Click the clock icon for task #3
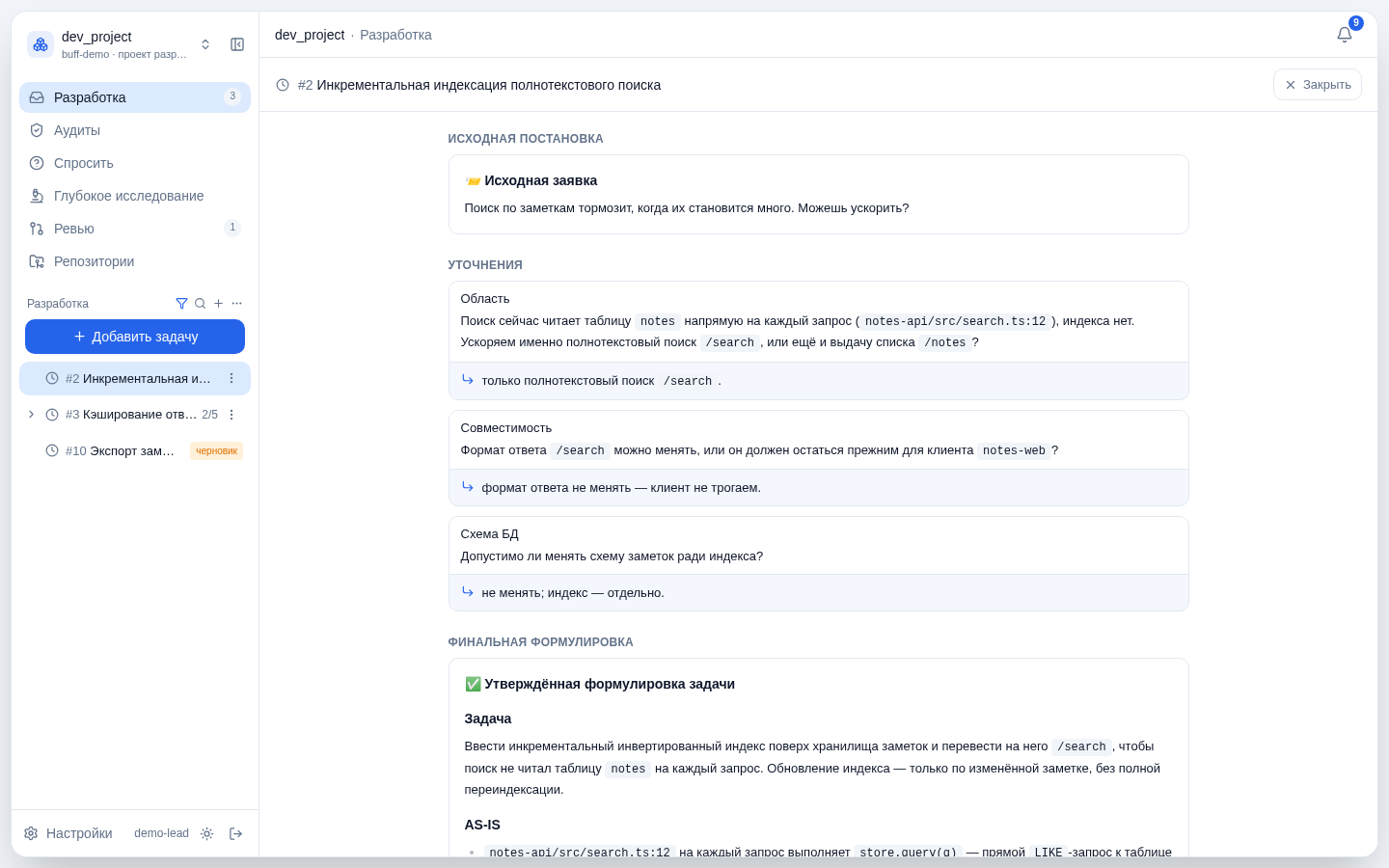1389x868 pixels. (52, 415)
